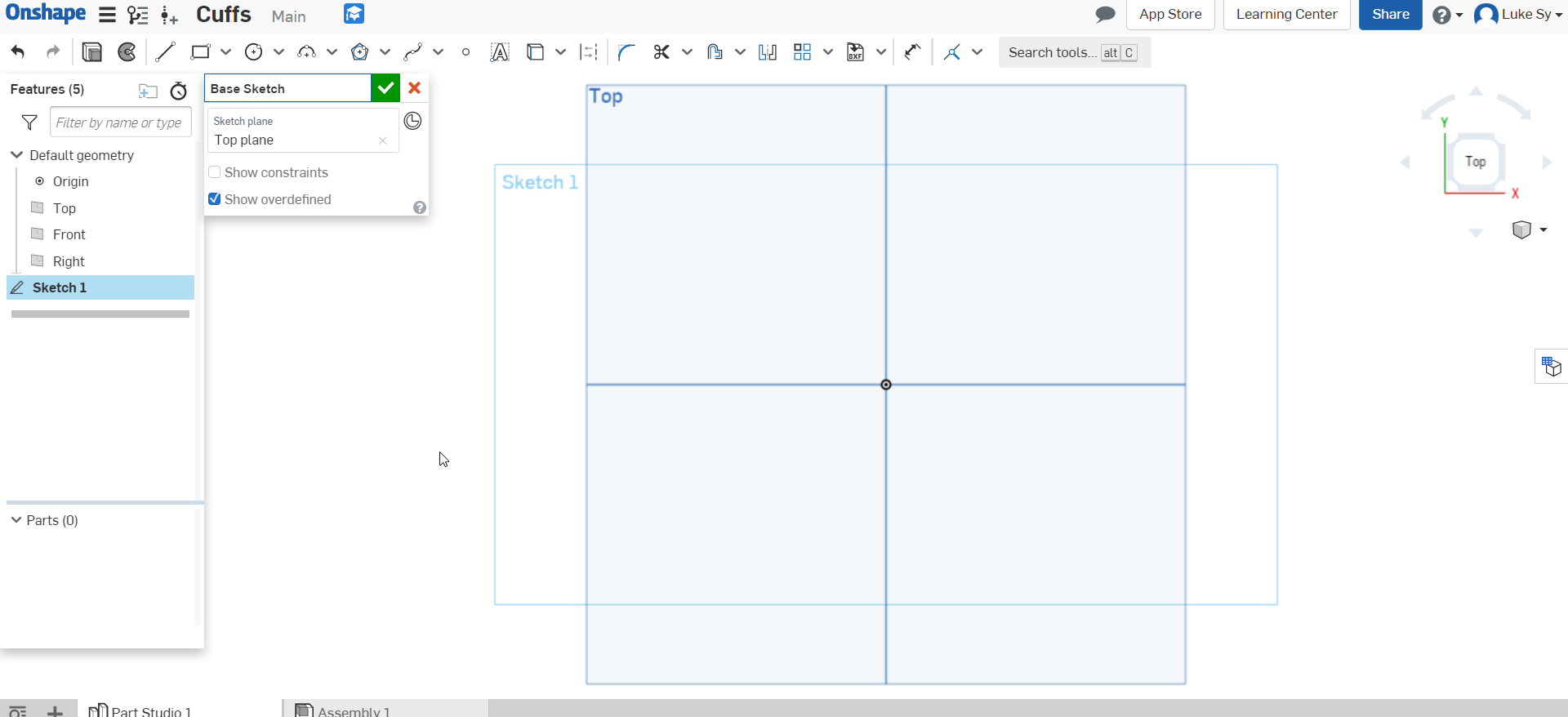Viewport: 1568px width, 717px height.
Task: Collapse the Default geometry tree group
Action: (16, 154)
